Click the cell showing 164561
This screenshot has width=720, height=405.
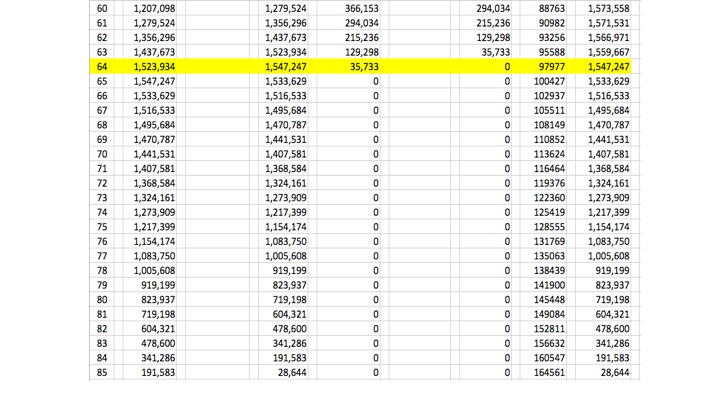click(x=544, y=372)
